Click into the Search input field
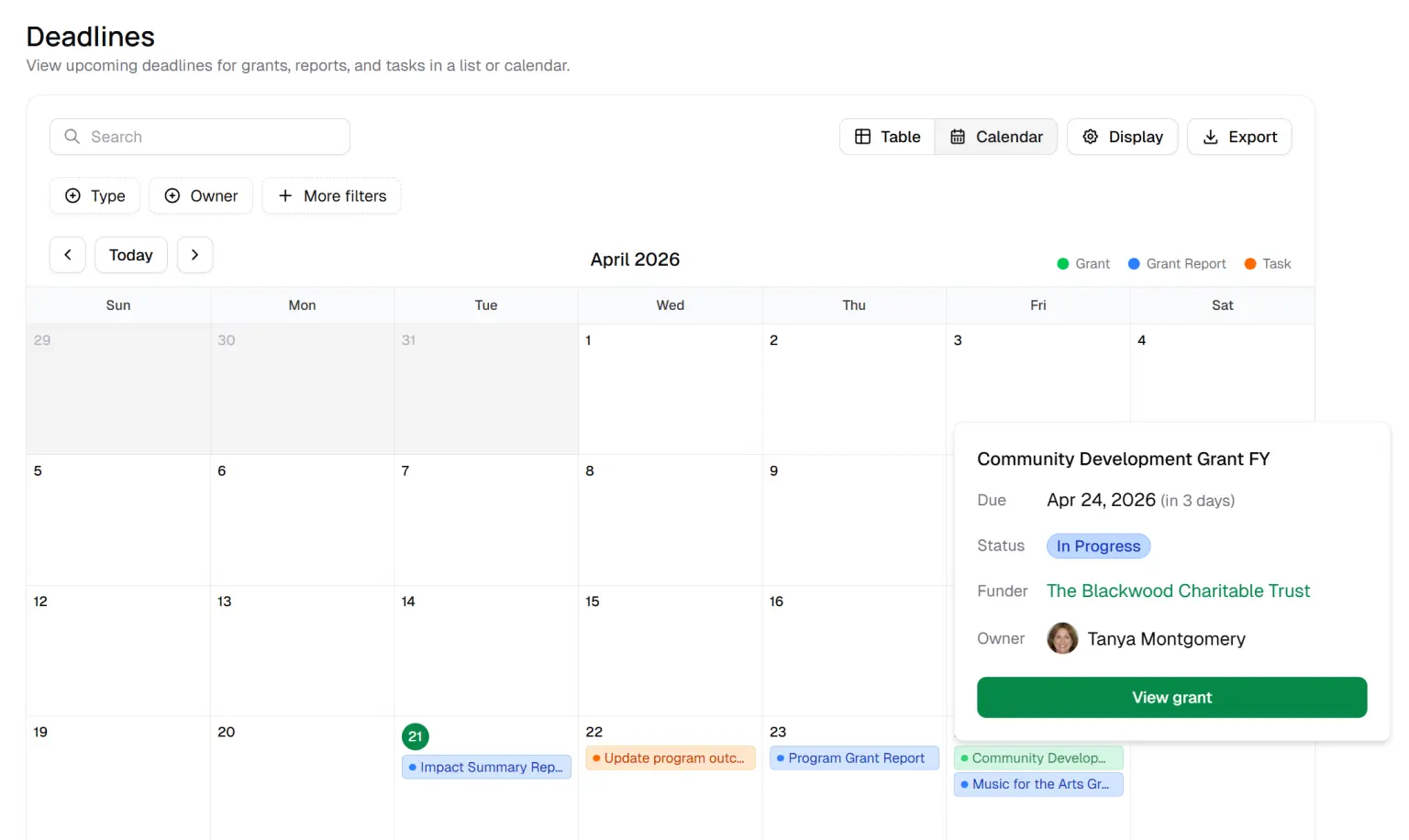 point(211,137)
